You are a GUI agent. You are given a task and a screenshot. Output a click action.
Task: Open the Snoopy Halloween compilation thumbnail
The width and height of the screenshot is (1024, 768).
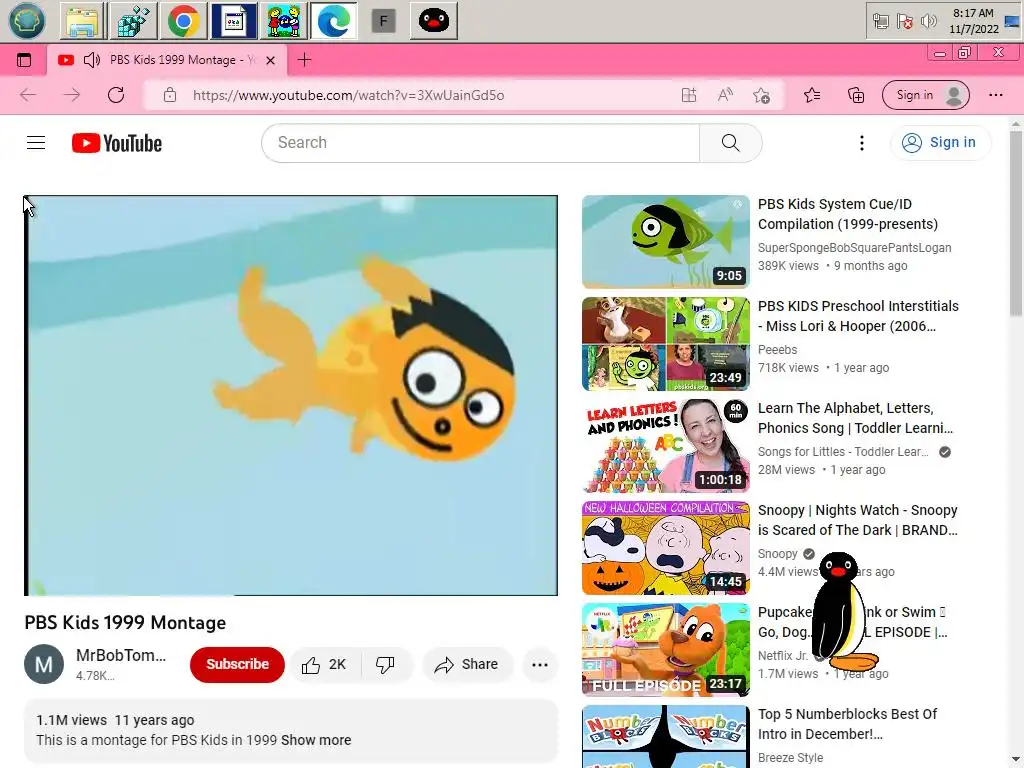pos(665,547)
